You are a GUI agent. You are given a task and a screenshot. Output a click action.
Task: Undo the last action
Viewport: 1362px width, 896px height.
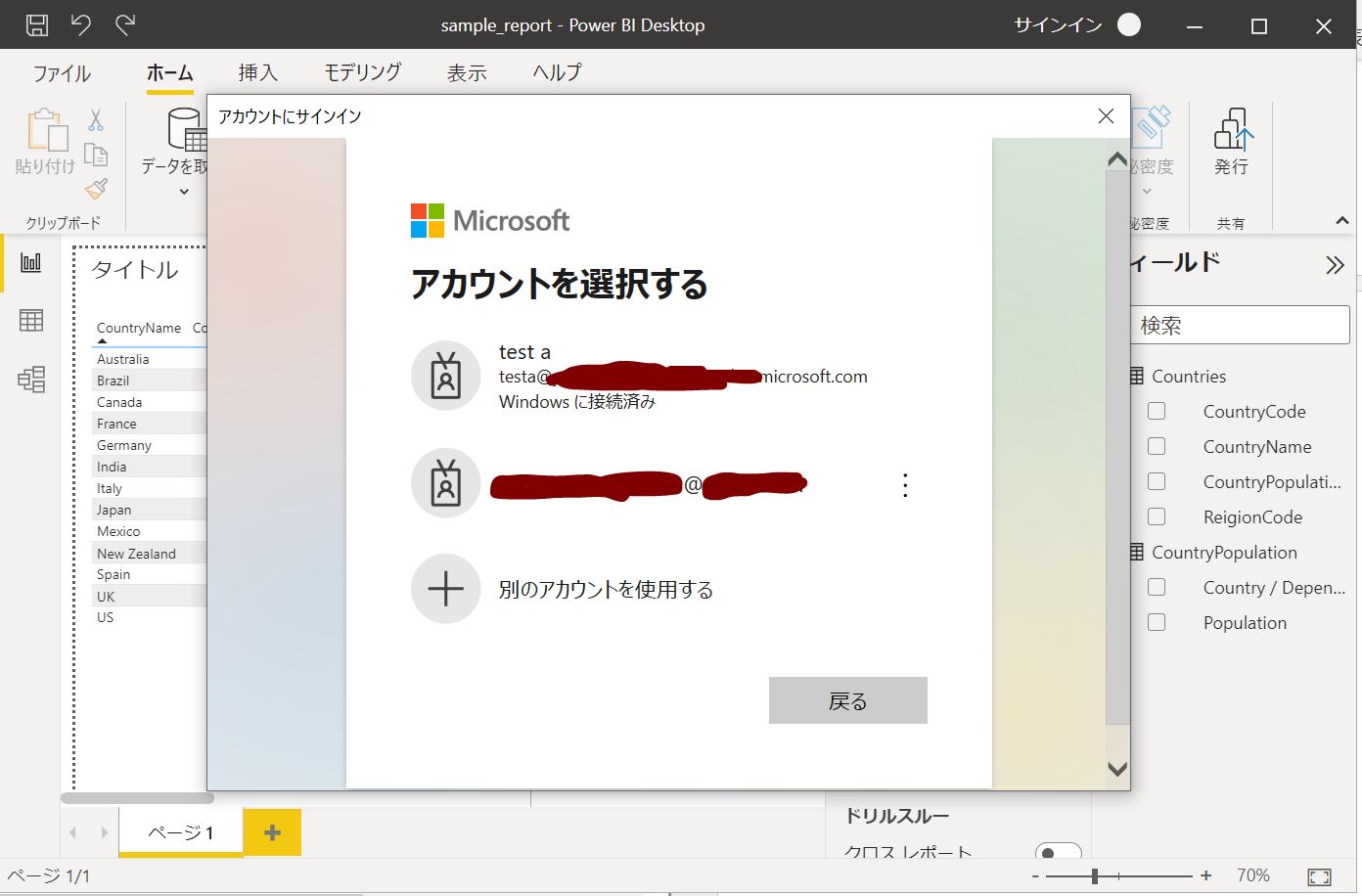[80, 24]
